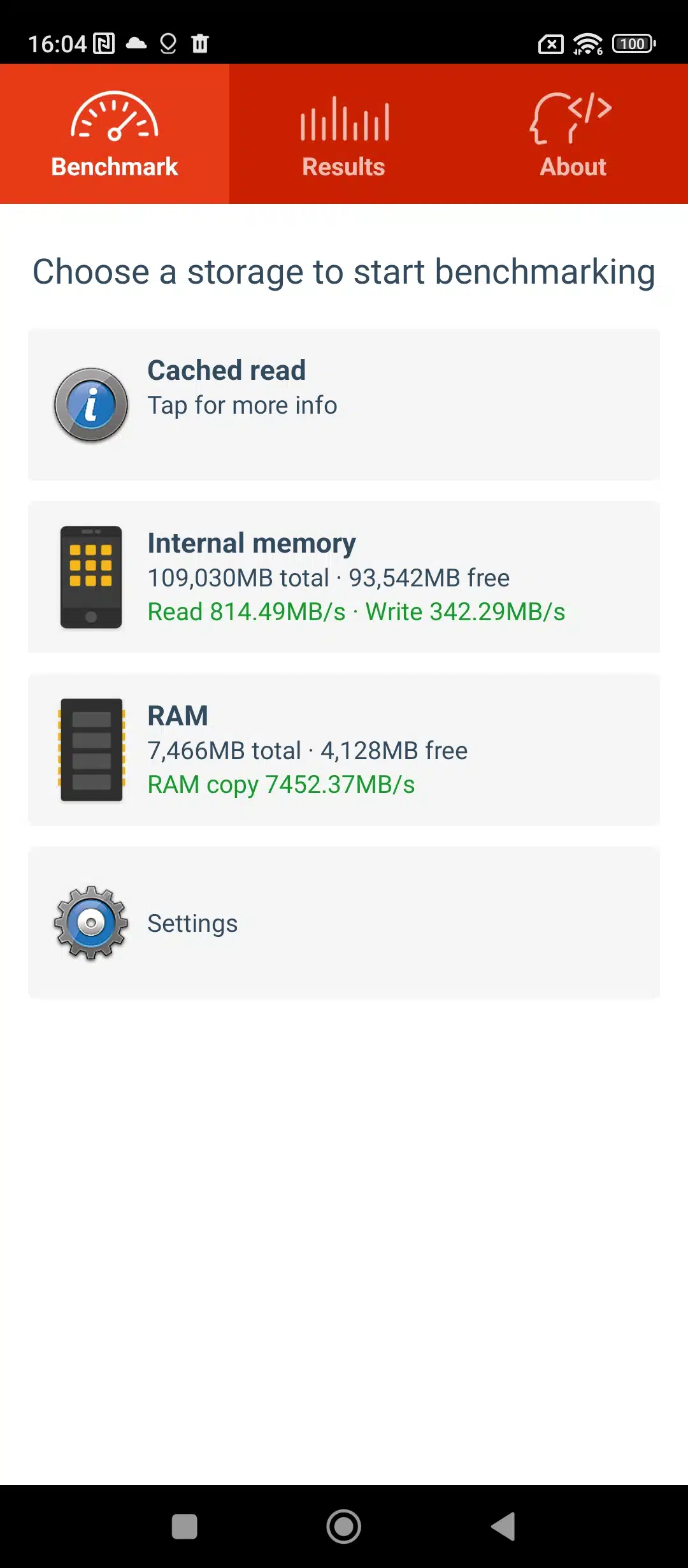
Task: Switch to the Results tab
Action: 344,166
